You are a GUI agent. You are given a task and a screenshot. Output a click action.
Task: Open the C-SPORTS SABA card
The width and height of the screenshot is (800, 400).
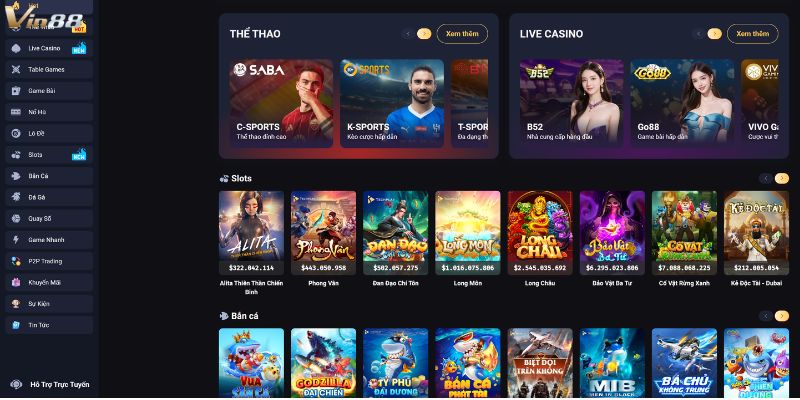pos(281,104)
